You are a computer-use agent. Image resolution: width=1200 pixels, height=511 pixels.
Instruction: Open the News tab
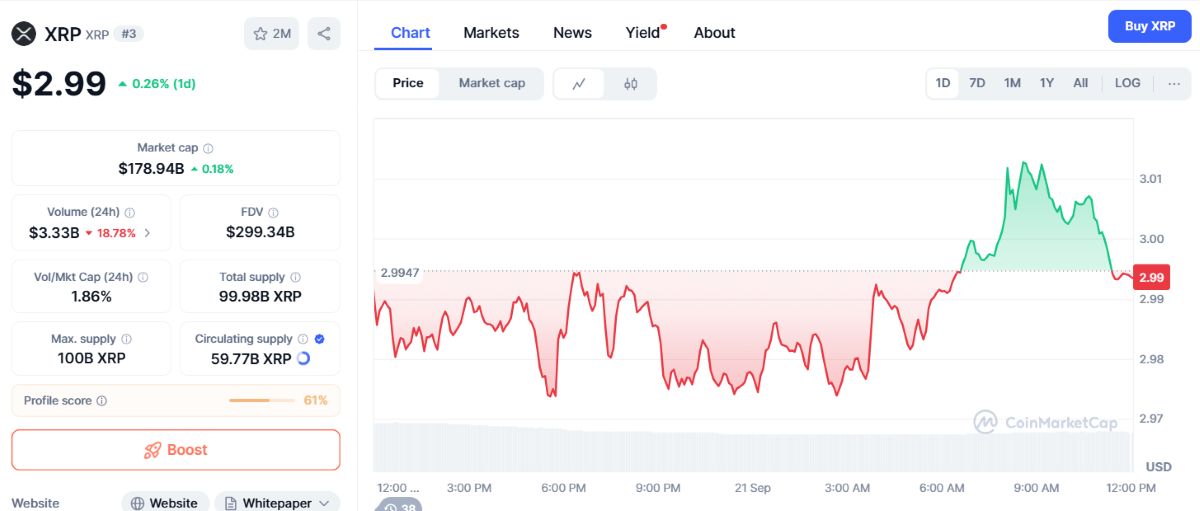[572, 32]
